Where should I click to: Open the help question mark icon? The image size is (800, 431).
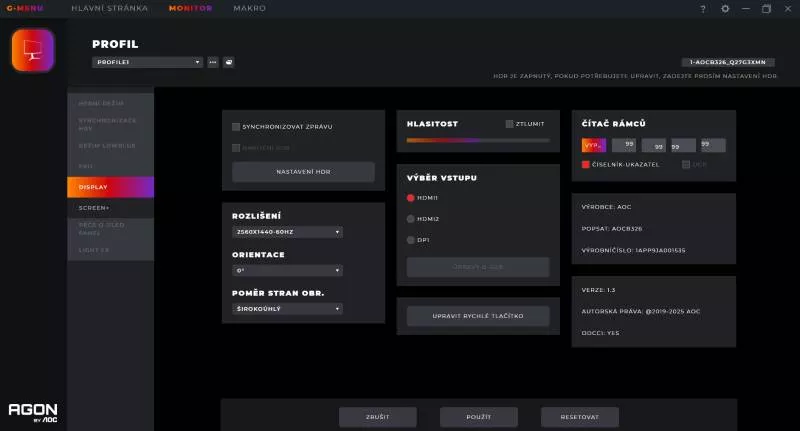pyautogui.click(x=703, y=9)
